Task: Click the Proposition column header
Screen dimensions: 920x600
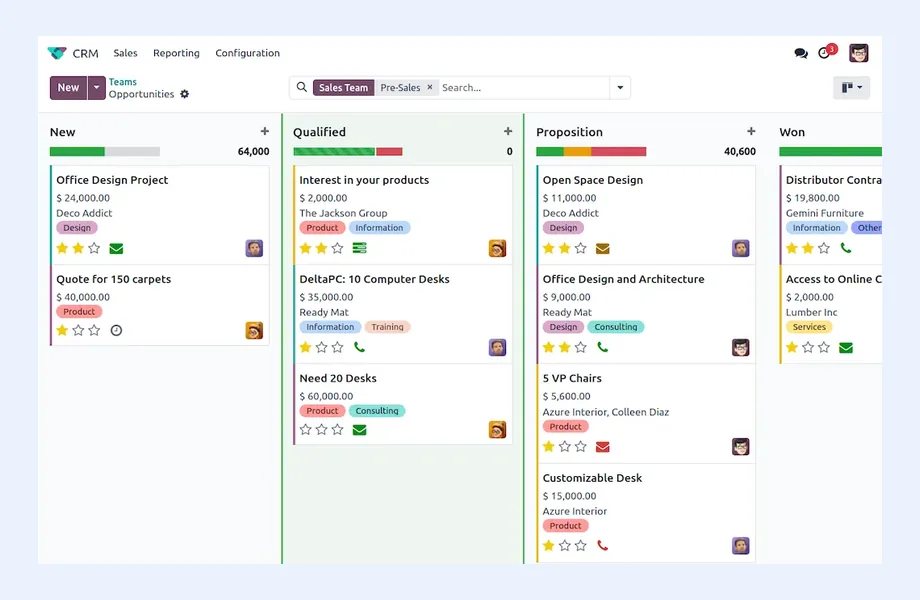Action: (569, 132)
